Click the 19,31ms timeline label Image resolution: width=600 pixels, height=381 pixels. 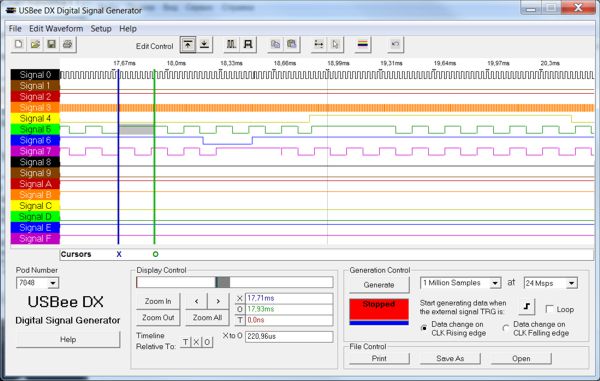[391, 63]
